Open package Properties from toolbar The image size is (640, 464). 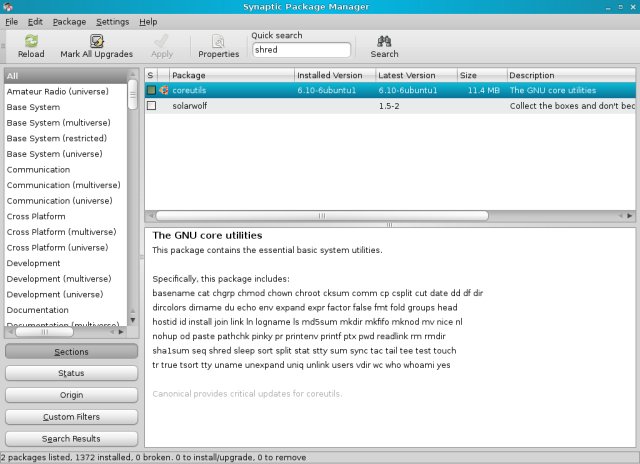[x=218, y=46]
